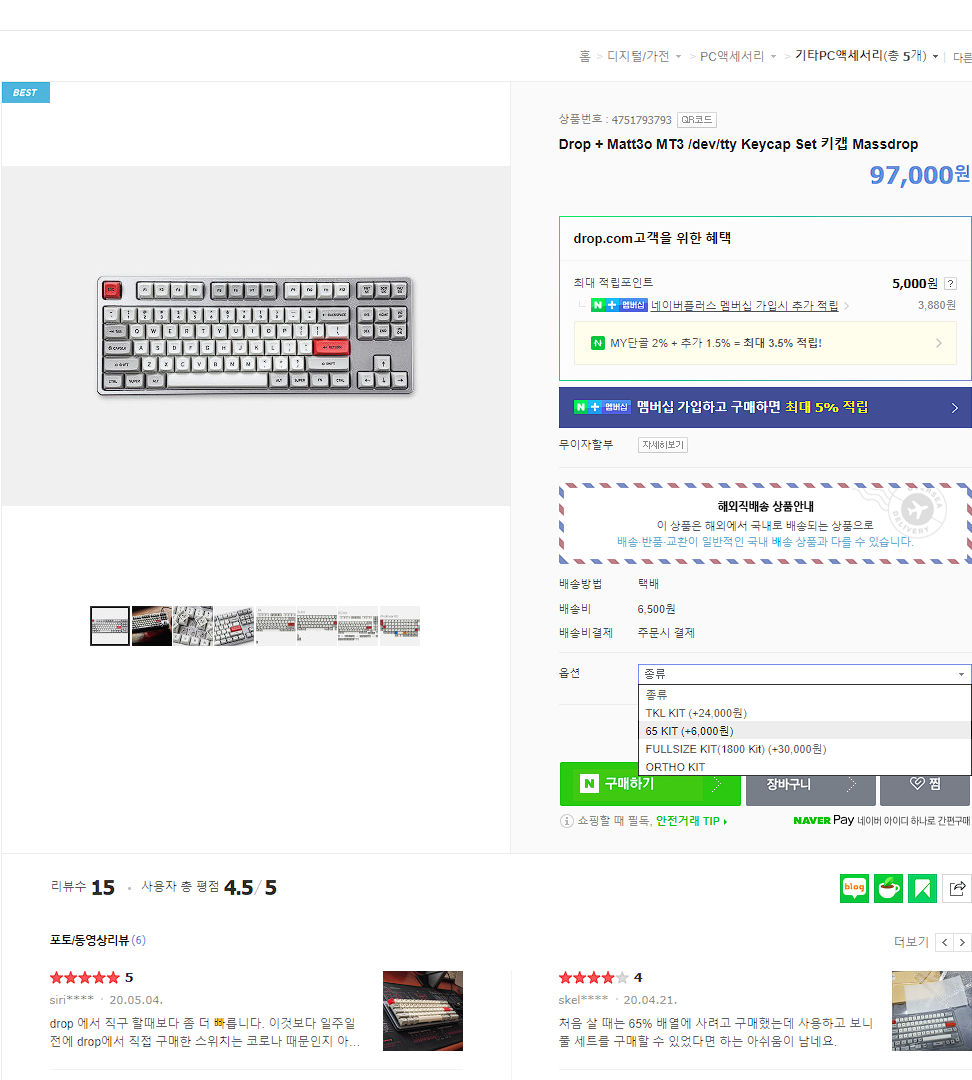Click the skel**** review text
The width and height of the screenshot is (972, 1080).
(x=715, y=1032)
